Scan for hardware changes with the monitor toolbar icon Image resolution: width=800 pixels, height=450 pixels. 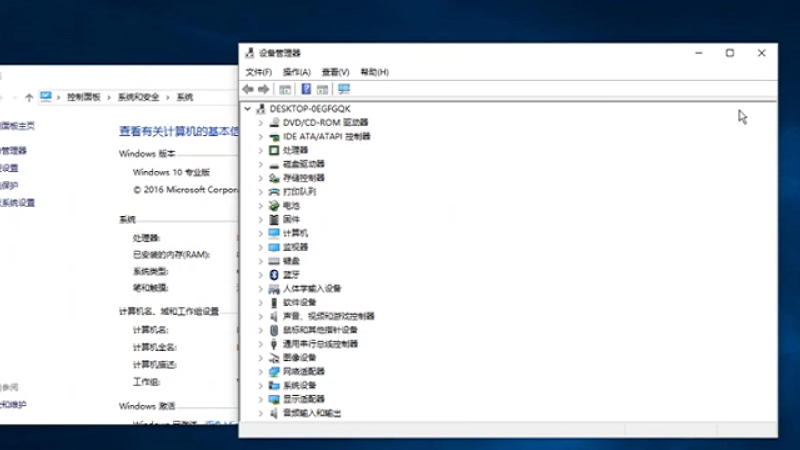[343, 89]
